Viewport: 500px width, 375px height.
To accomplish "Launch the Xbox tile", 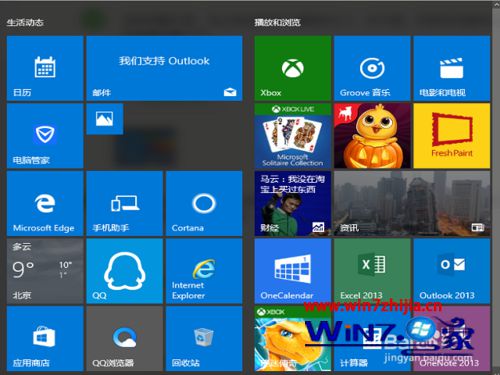I will tap(293, 68).
